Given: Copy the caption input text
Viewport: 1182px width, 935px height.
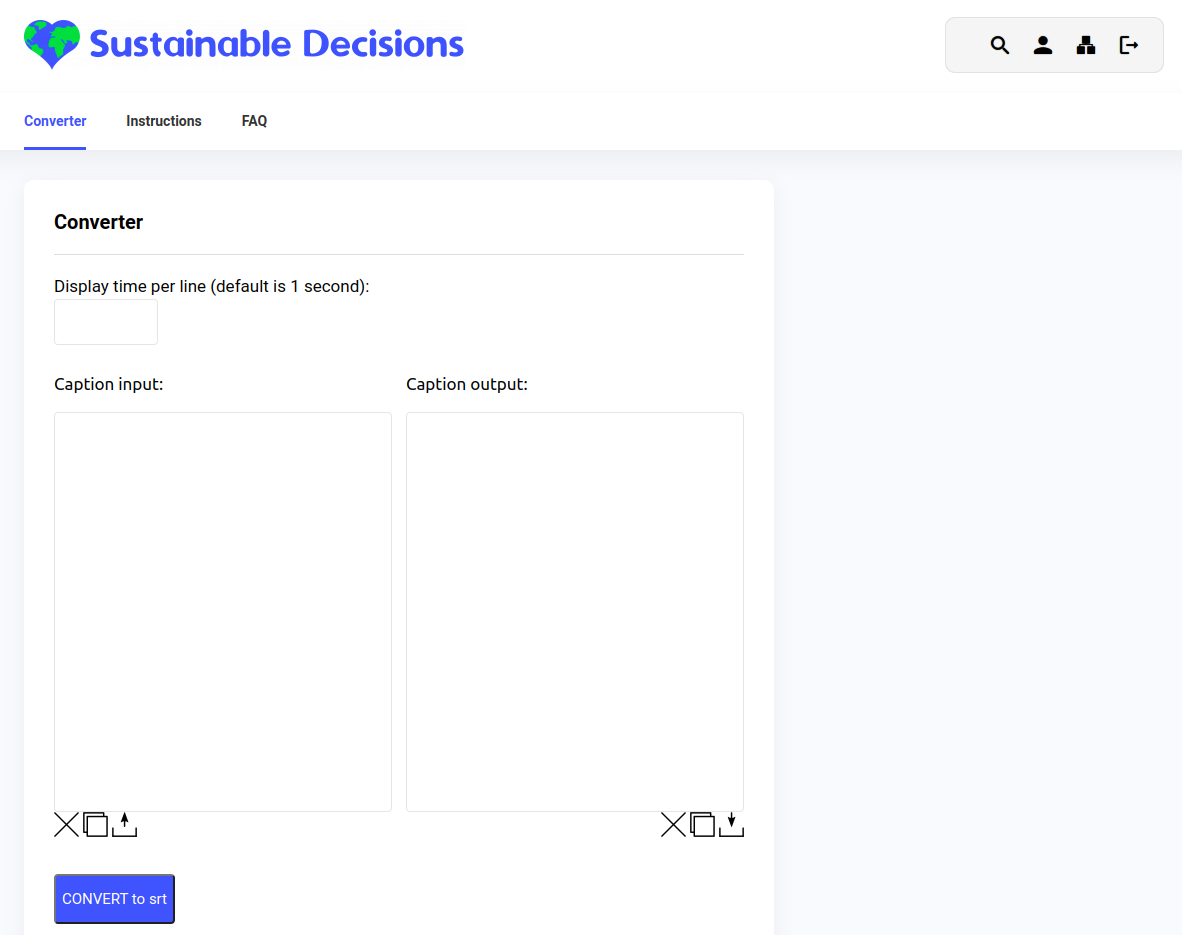Looking at the screenshot, I should click(x=95, y=825).
